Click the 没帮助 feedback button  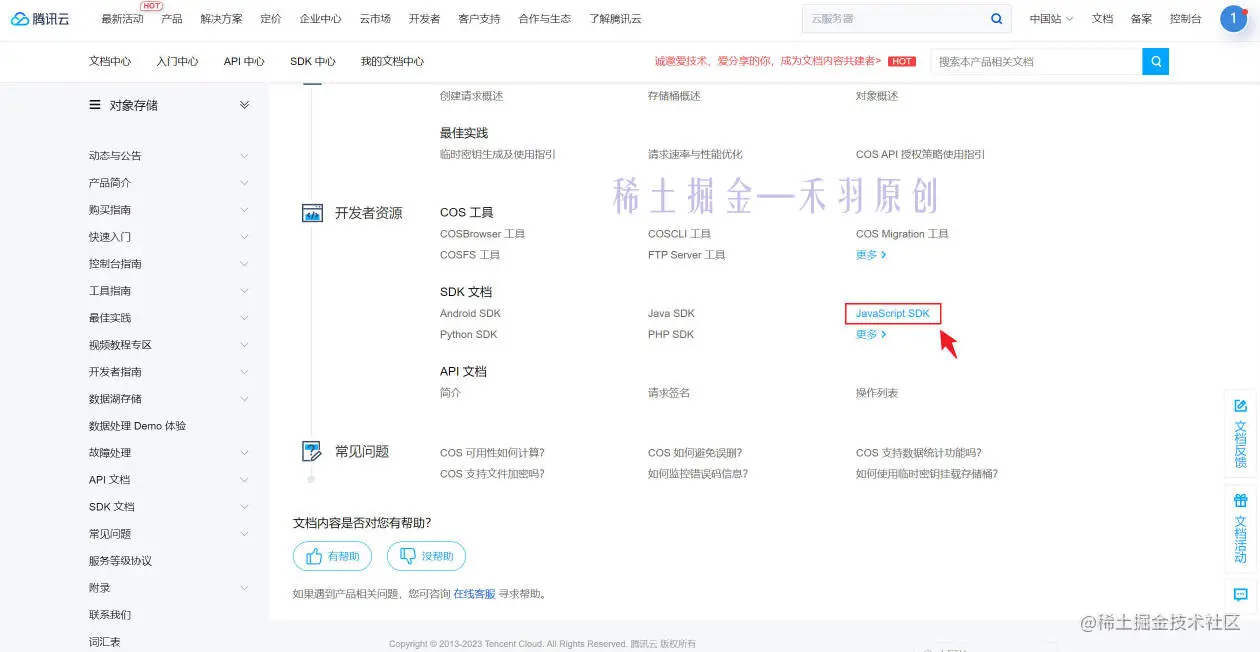point(426,556)
